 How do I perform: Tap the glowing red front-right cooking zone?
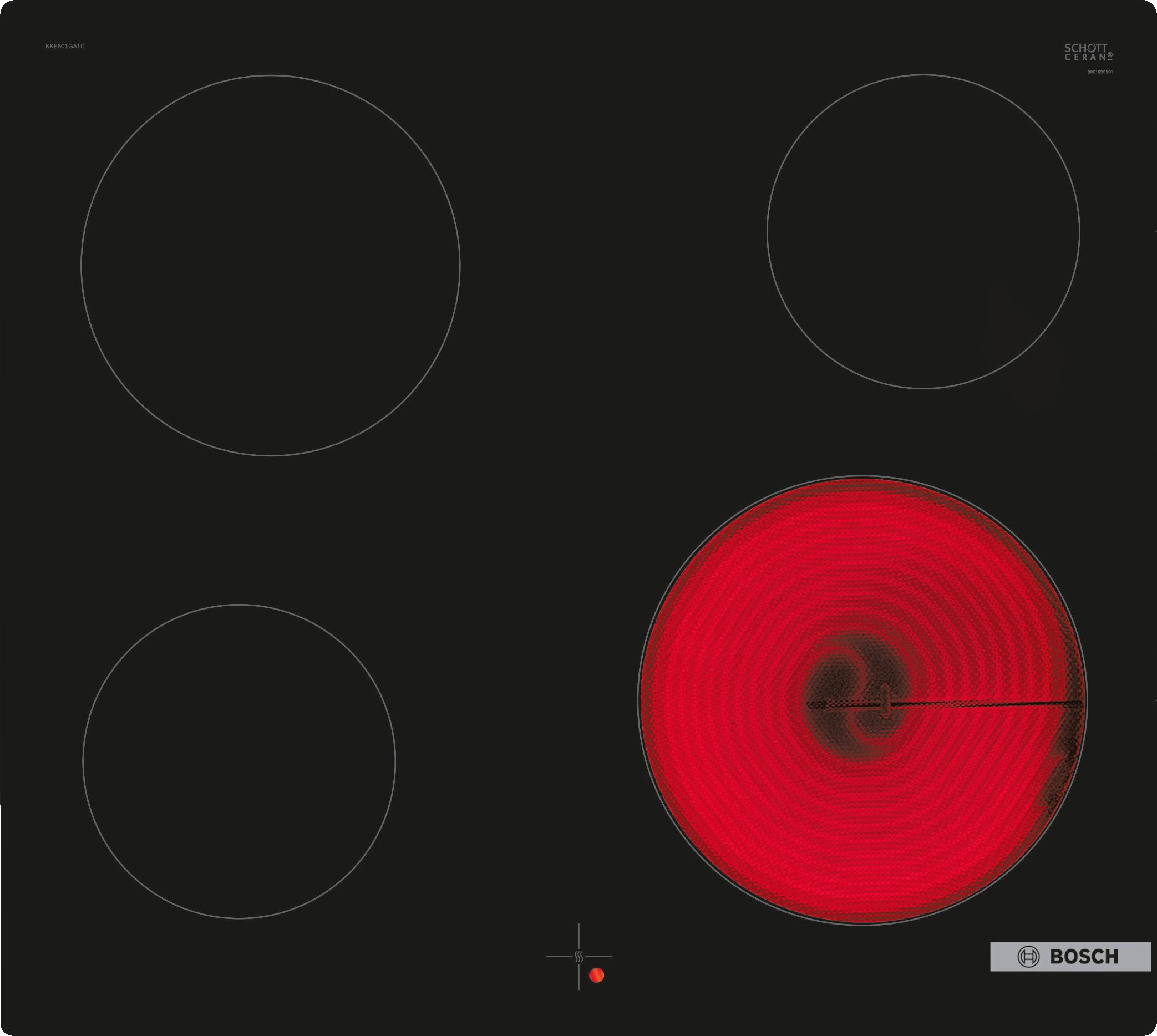coord(862,700)
